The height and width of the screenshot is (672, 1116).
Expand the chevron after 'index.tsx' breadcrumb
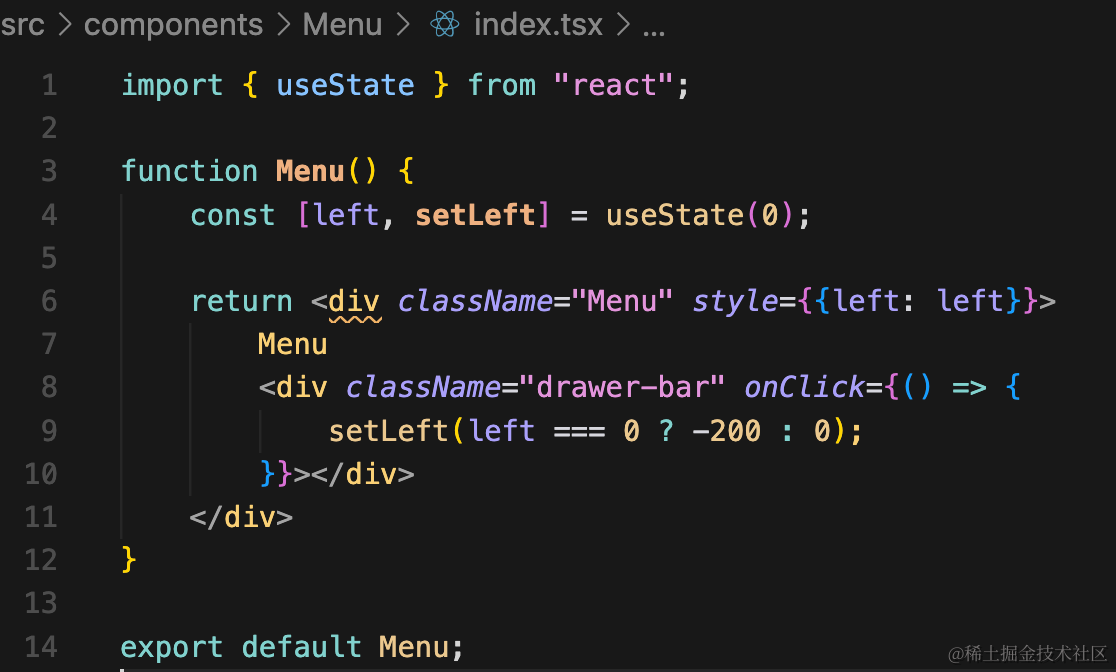[623, 25]
